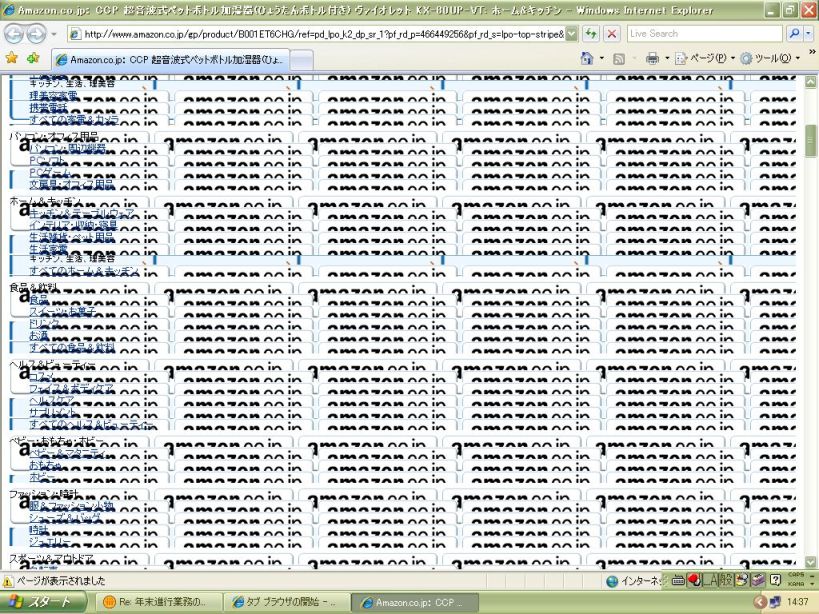Image resolution: width=819 pixels, height=614 pixels.
Task: Open すべてのホーム＆キッチン link
Action: tap(84, 271)
